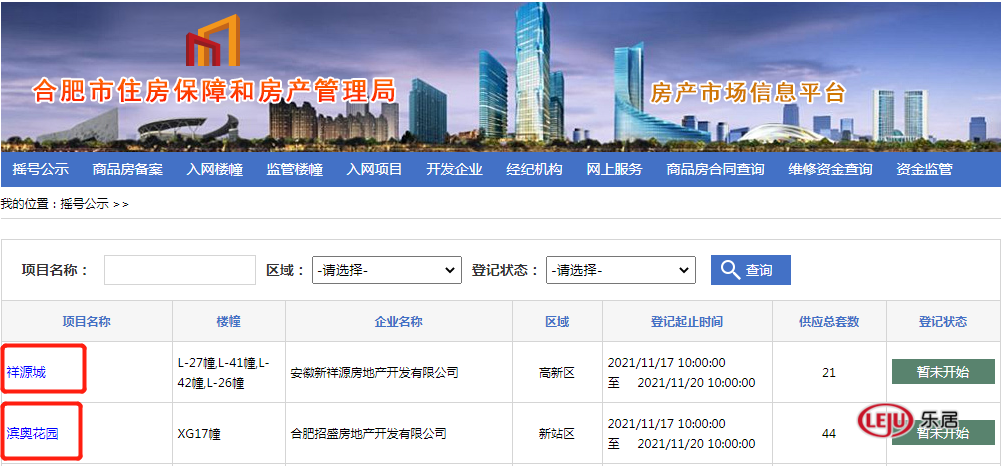Click the 查询 search button
The image size is (1003, 466).
coord(750,270)
